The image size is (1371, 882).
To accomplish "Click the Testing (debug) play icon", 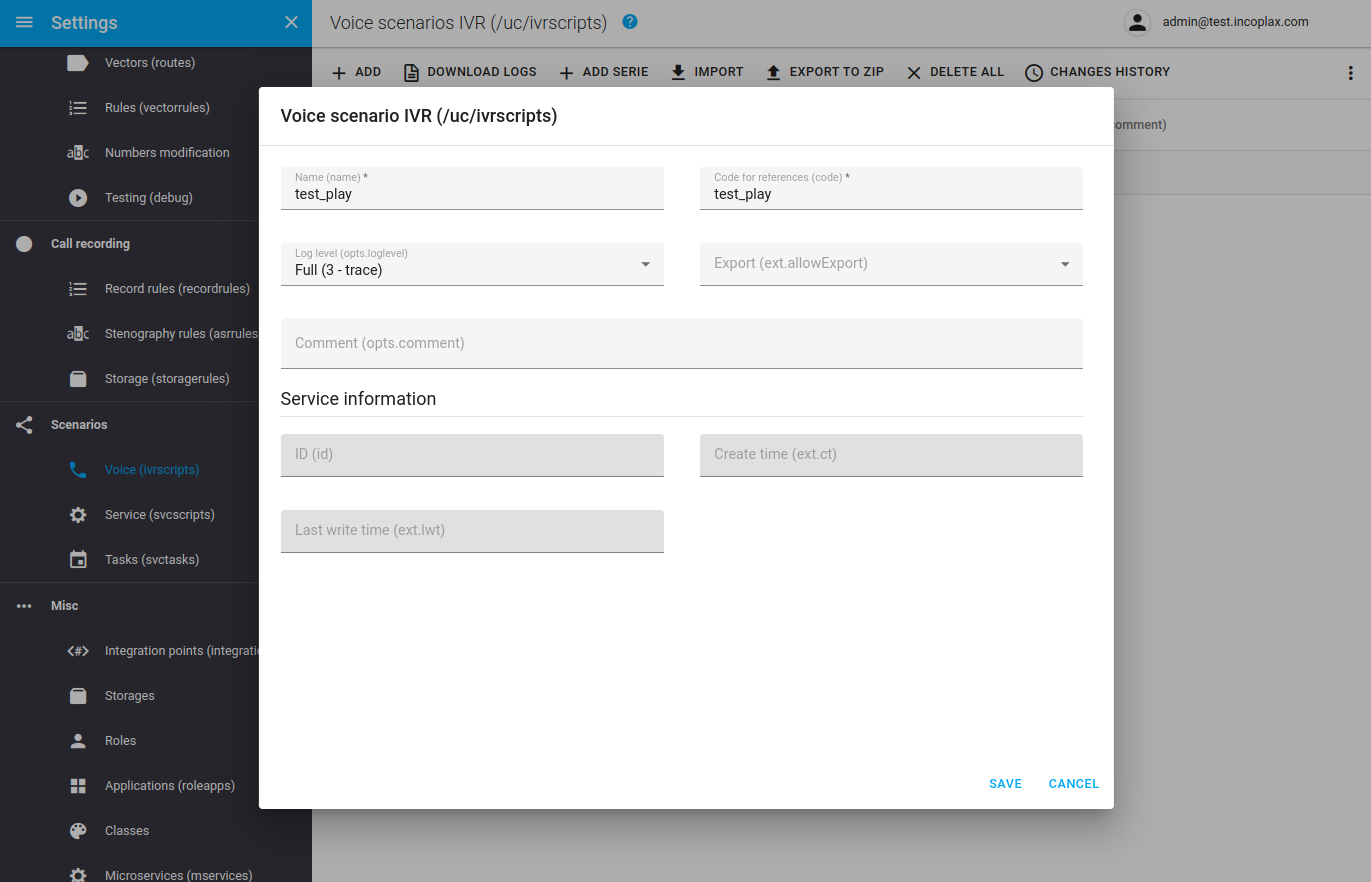I will click(78, 198).
